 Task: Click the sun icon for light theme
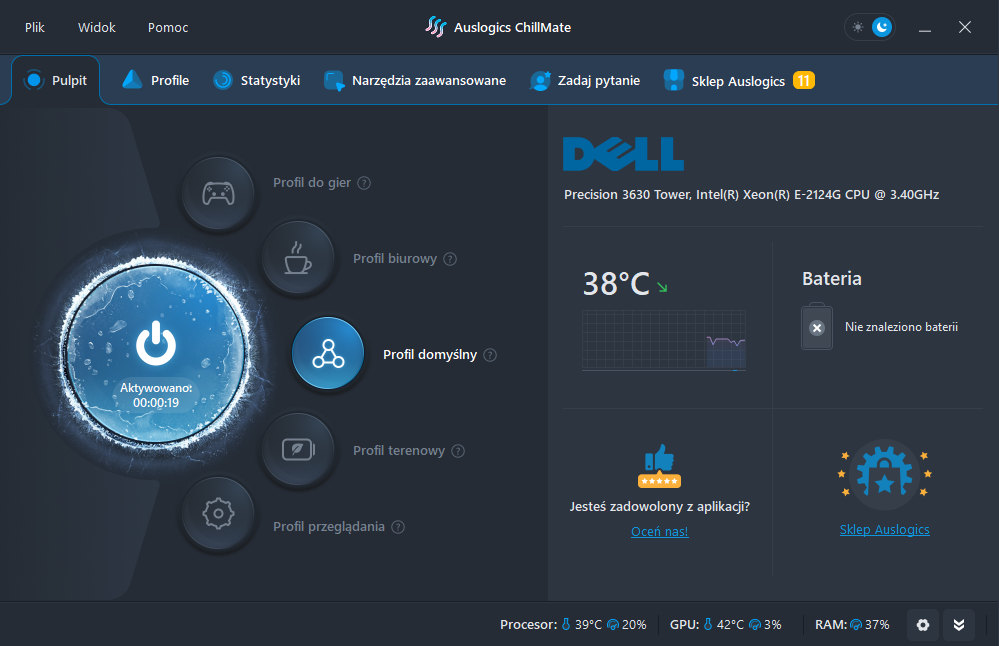(858, 27)
